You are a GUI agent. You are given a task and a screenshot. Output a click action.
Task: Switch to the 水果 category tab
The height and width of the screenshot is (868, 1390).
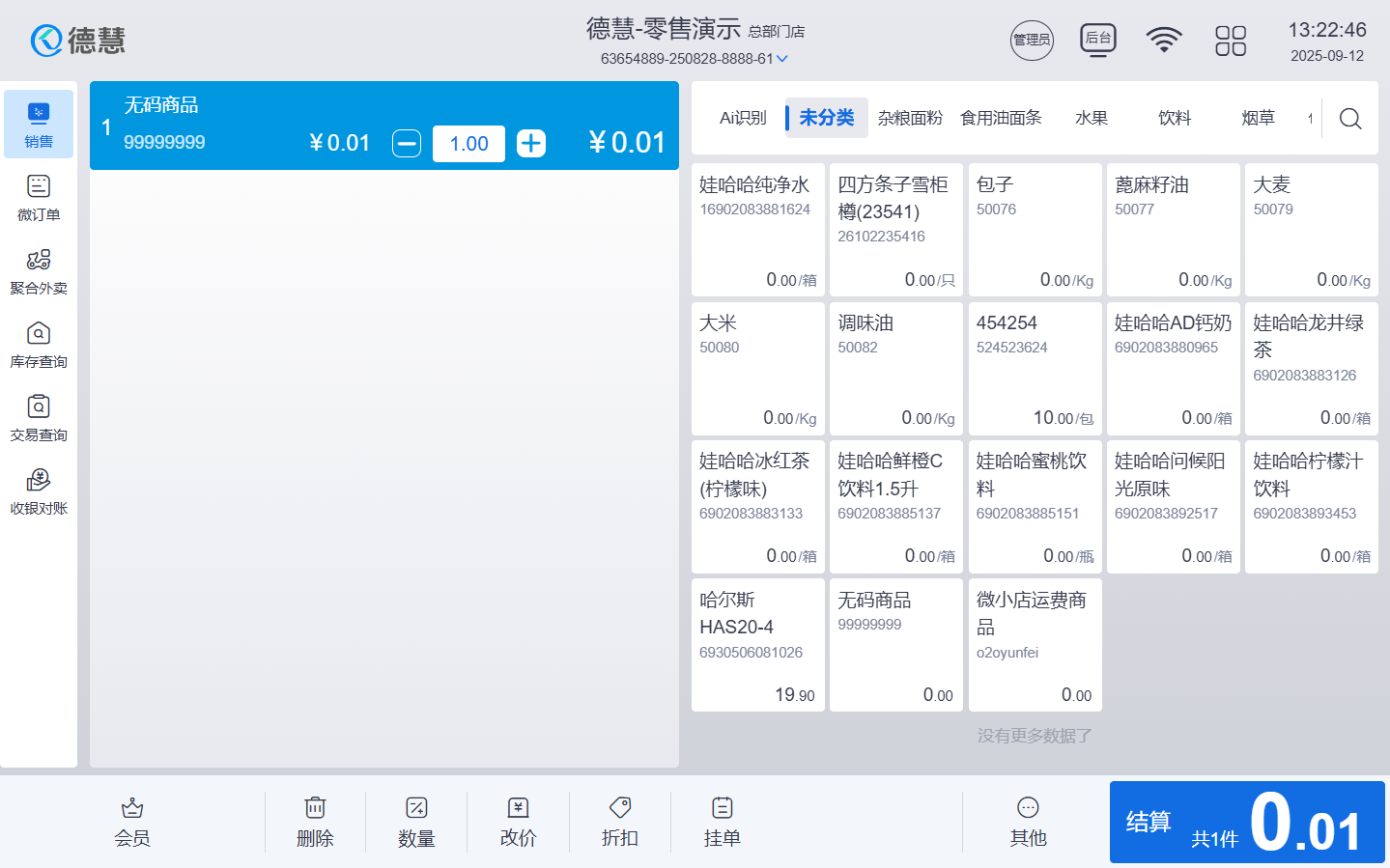click(x=1092, y=118)
